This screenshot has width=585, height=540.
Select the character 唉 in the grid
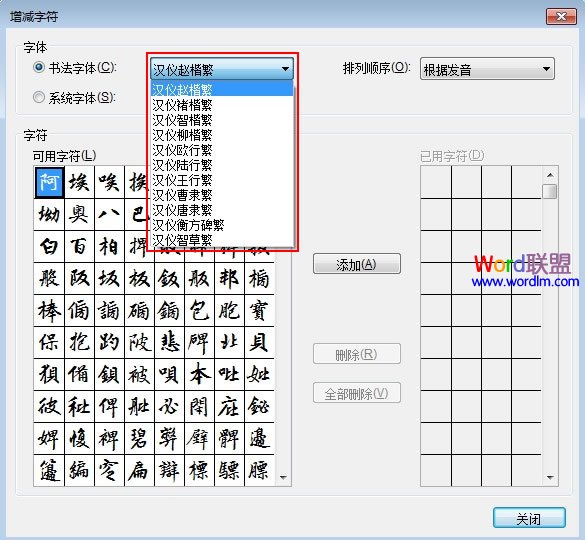109,182
